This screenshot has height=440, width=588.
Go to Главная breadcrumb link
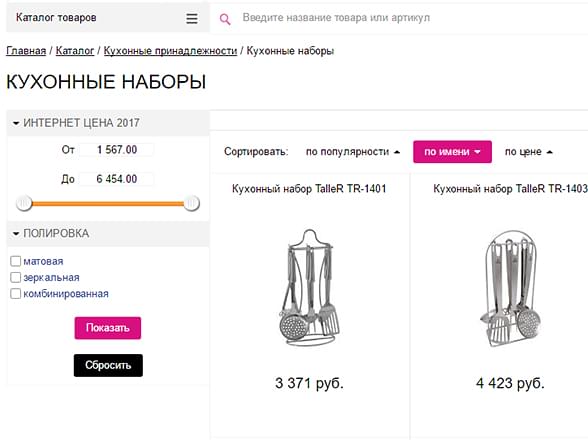click(26, 51)
